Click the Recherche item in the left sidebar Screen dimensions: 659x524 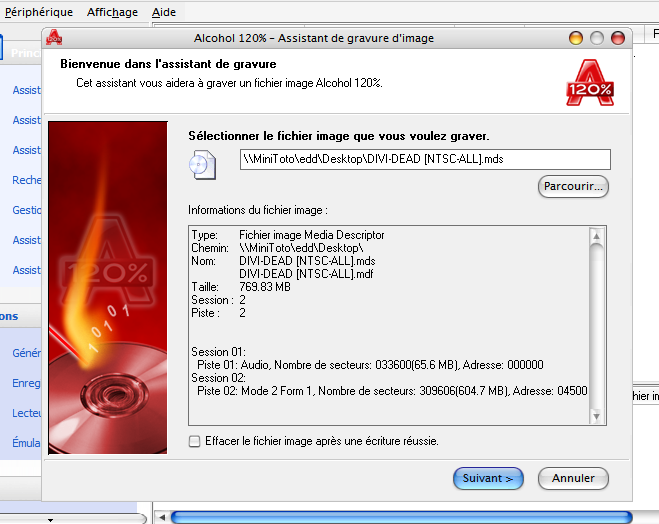coord(26,180)
